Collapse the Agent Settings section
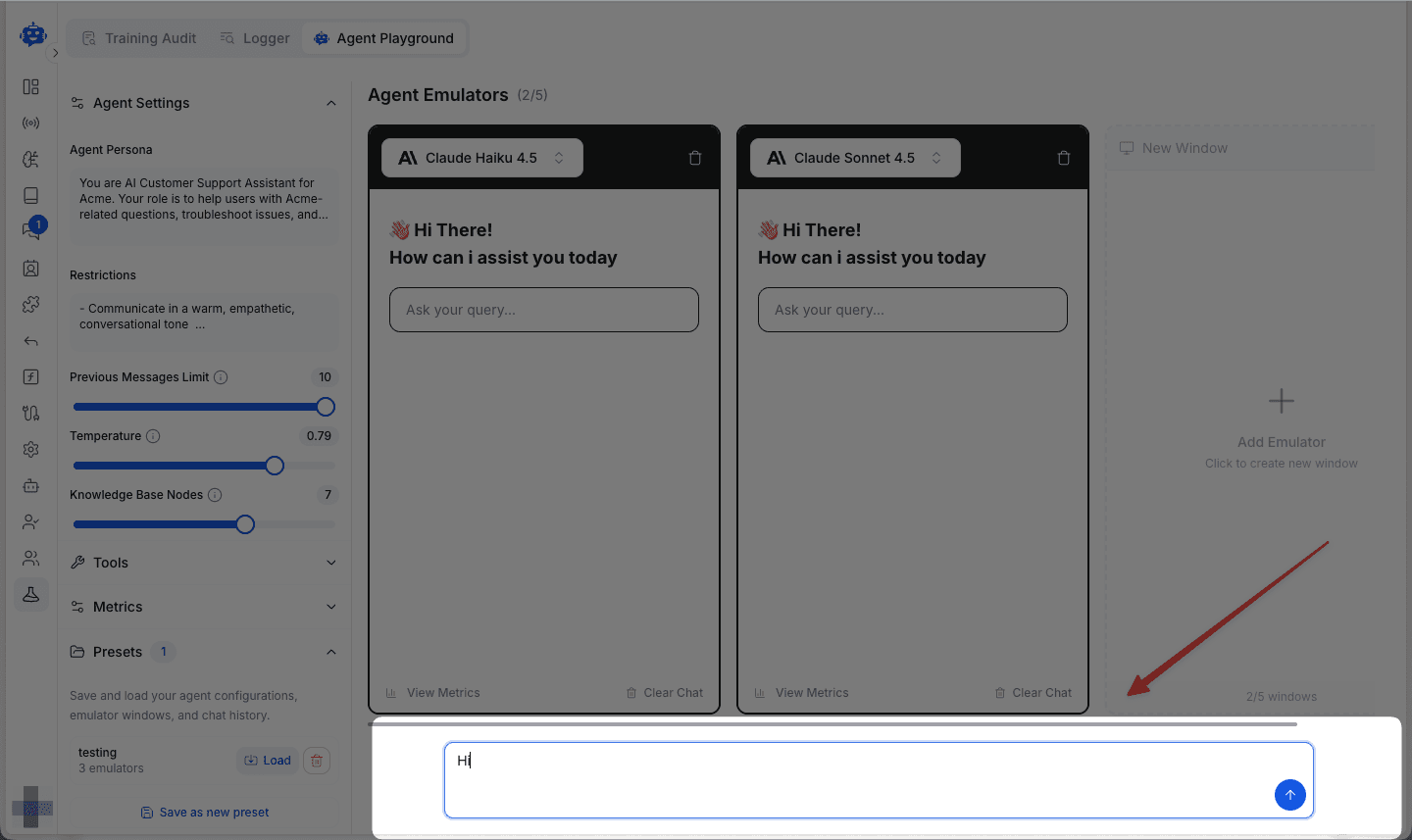This screenshot has width=1412, height=840. pyautogui.click(x=330, y=103)
